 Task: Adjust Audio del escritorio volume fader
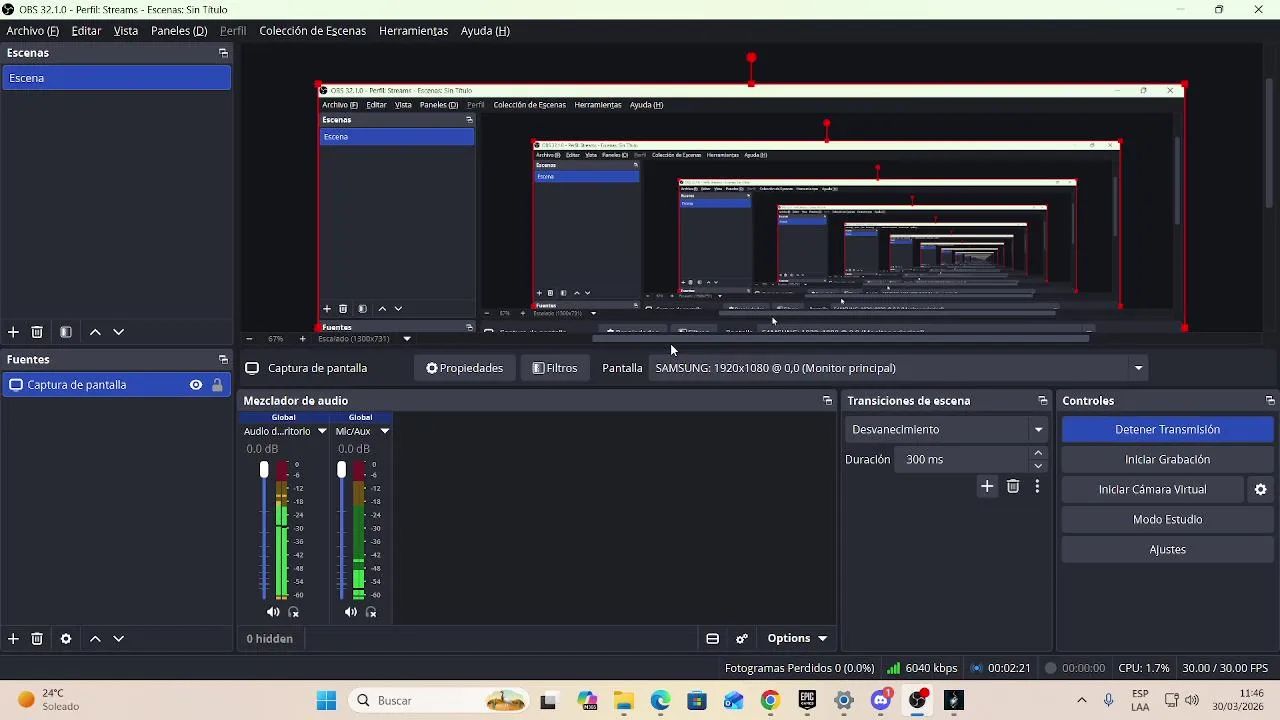coord(264,470)
